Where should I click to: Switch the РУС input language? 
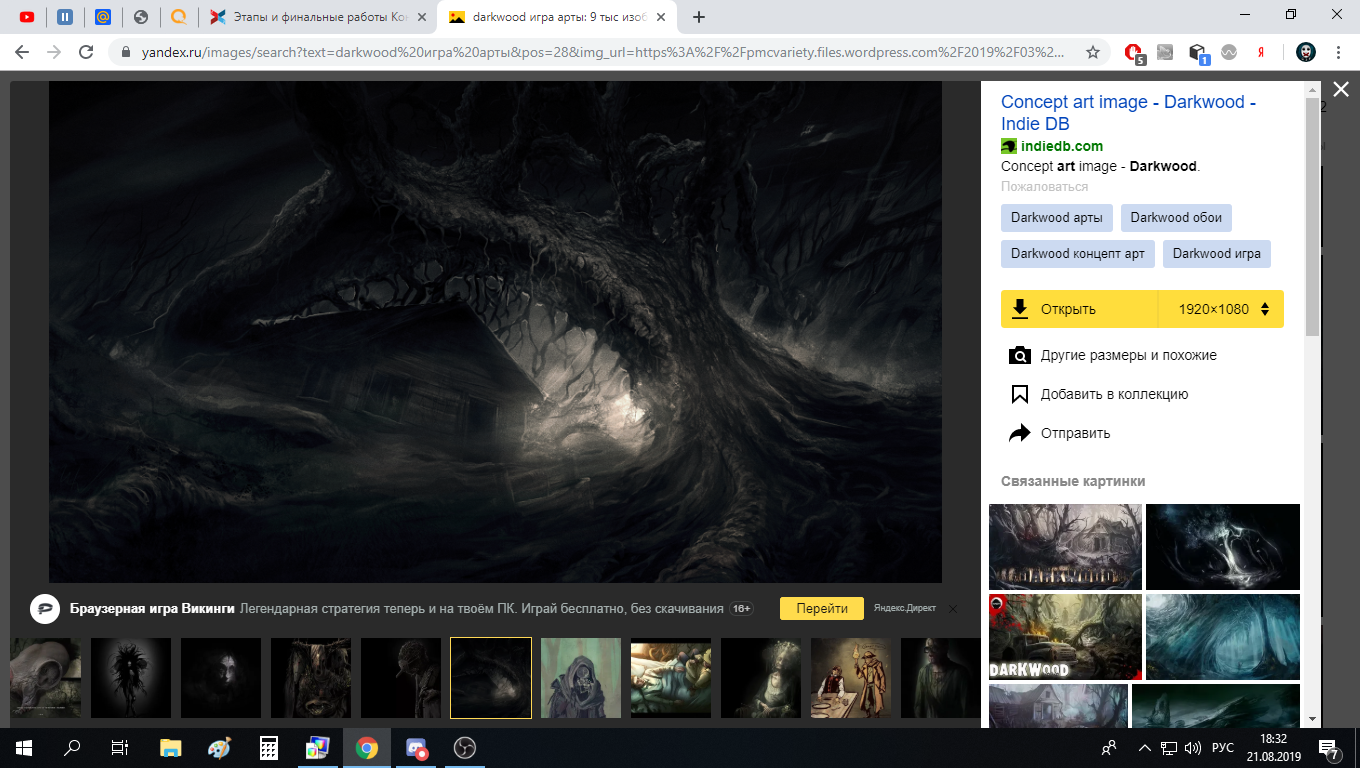pos(1222,748)
